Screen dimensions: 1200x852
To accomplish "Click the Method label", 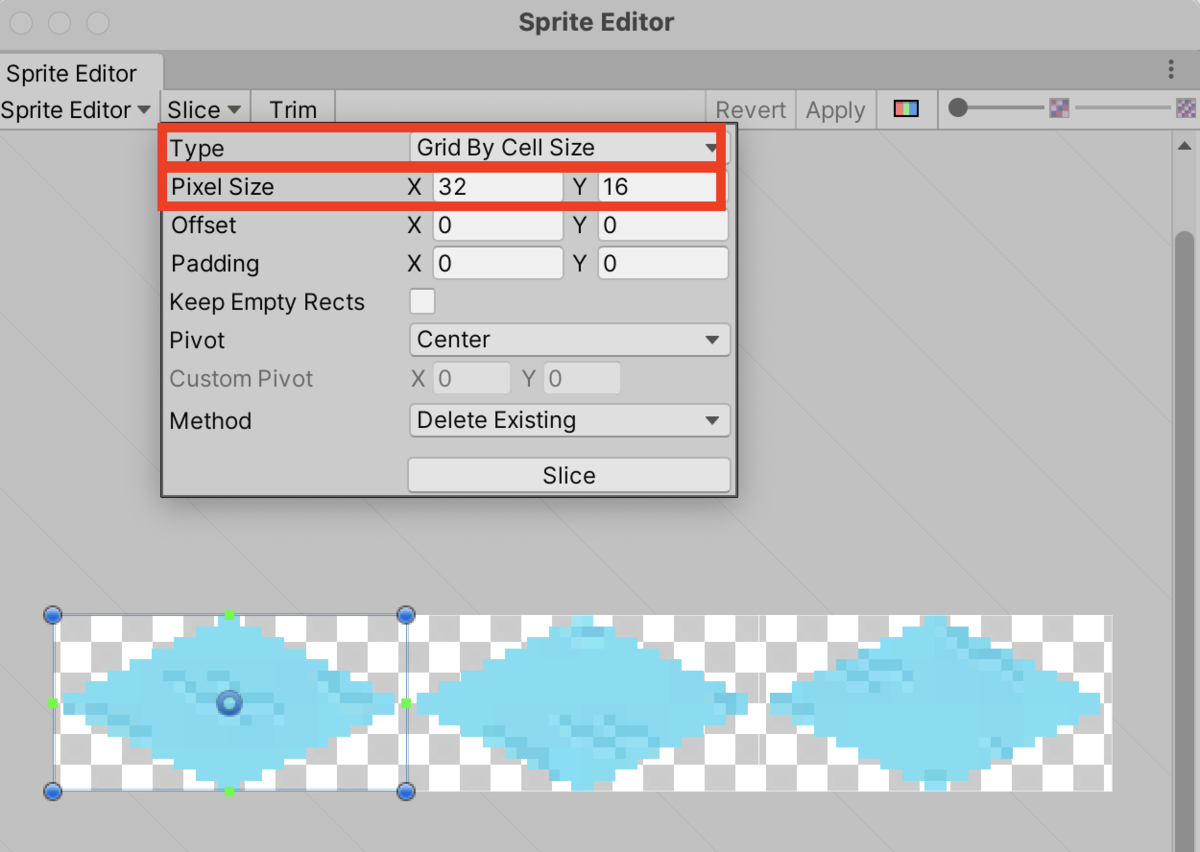I will coord(210,421).
